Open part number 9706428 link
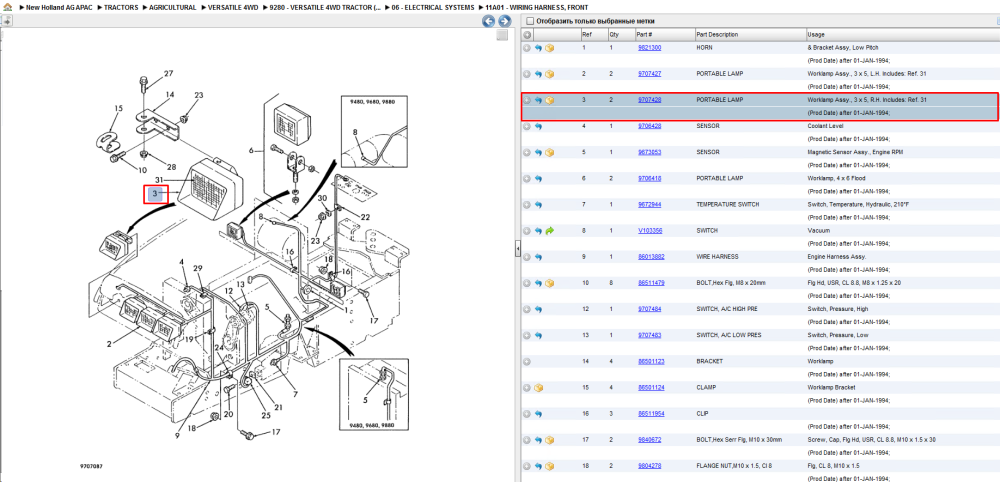The width and height of the screenshot is (1000, 482). (x=649, y=126)
